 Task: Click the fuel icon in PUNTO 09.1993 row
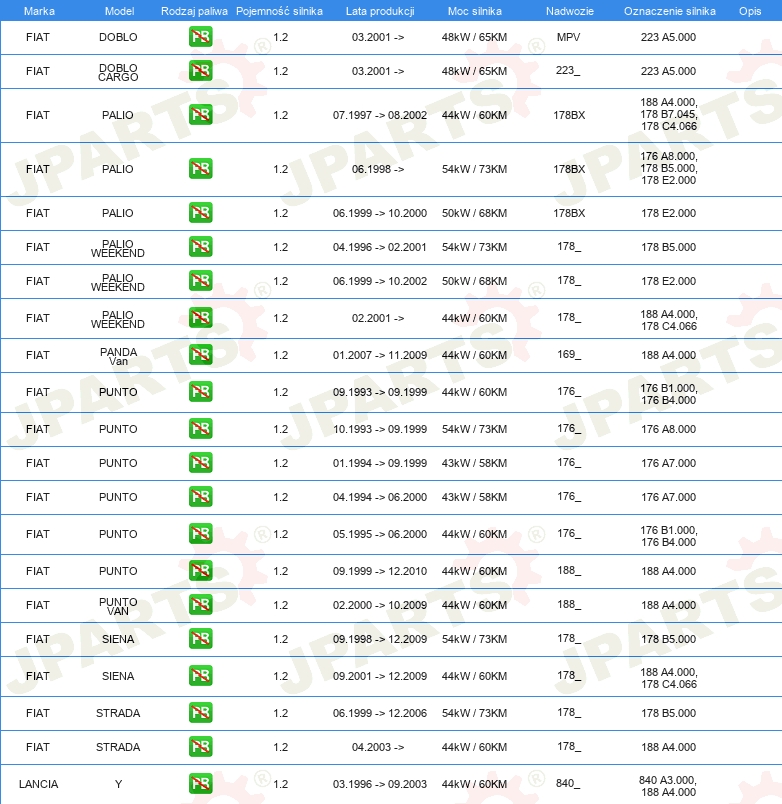[200, 392]
